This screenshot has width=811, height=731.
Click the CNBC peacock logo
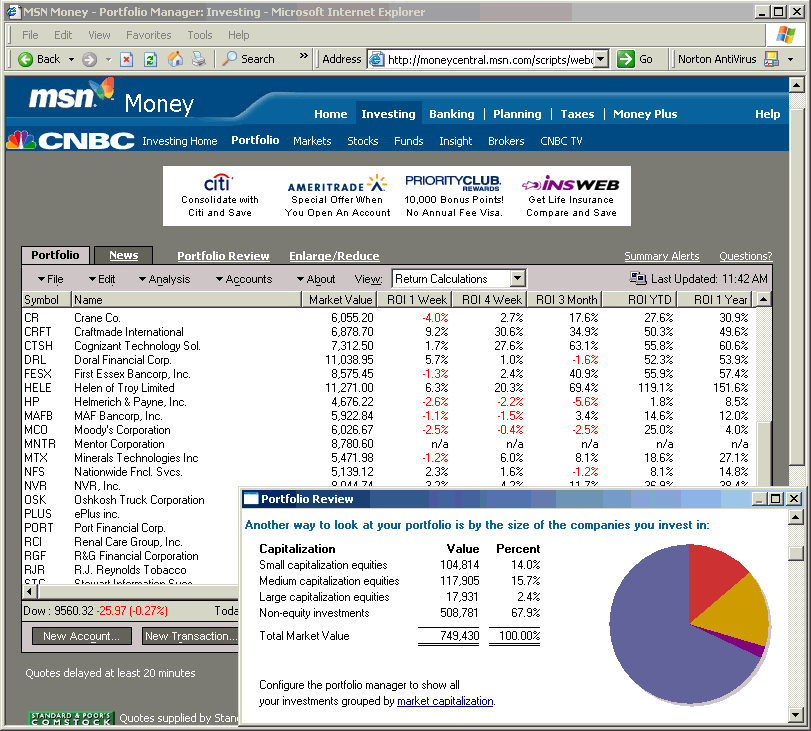point(22,141)
